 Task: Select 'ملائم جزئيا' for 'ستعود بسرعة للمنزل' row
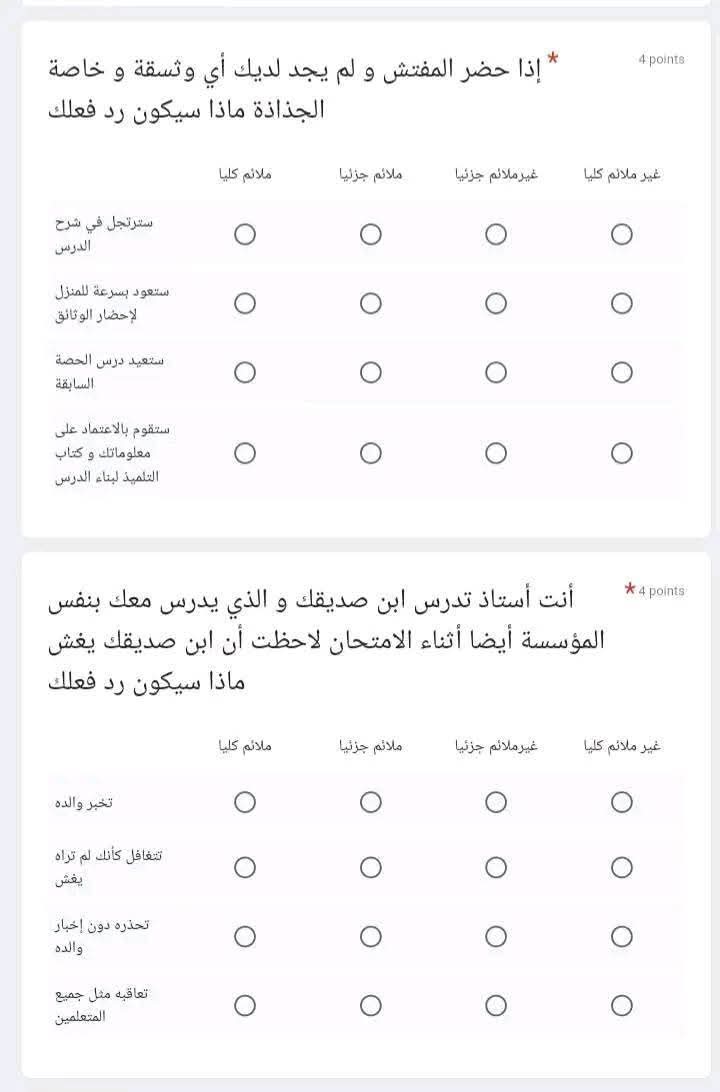371,303
